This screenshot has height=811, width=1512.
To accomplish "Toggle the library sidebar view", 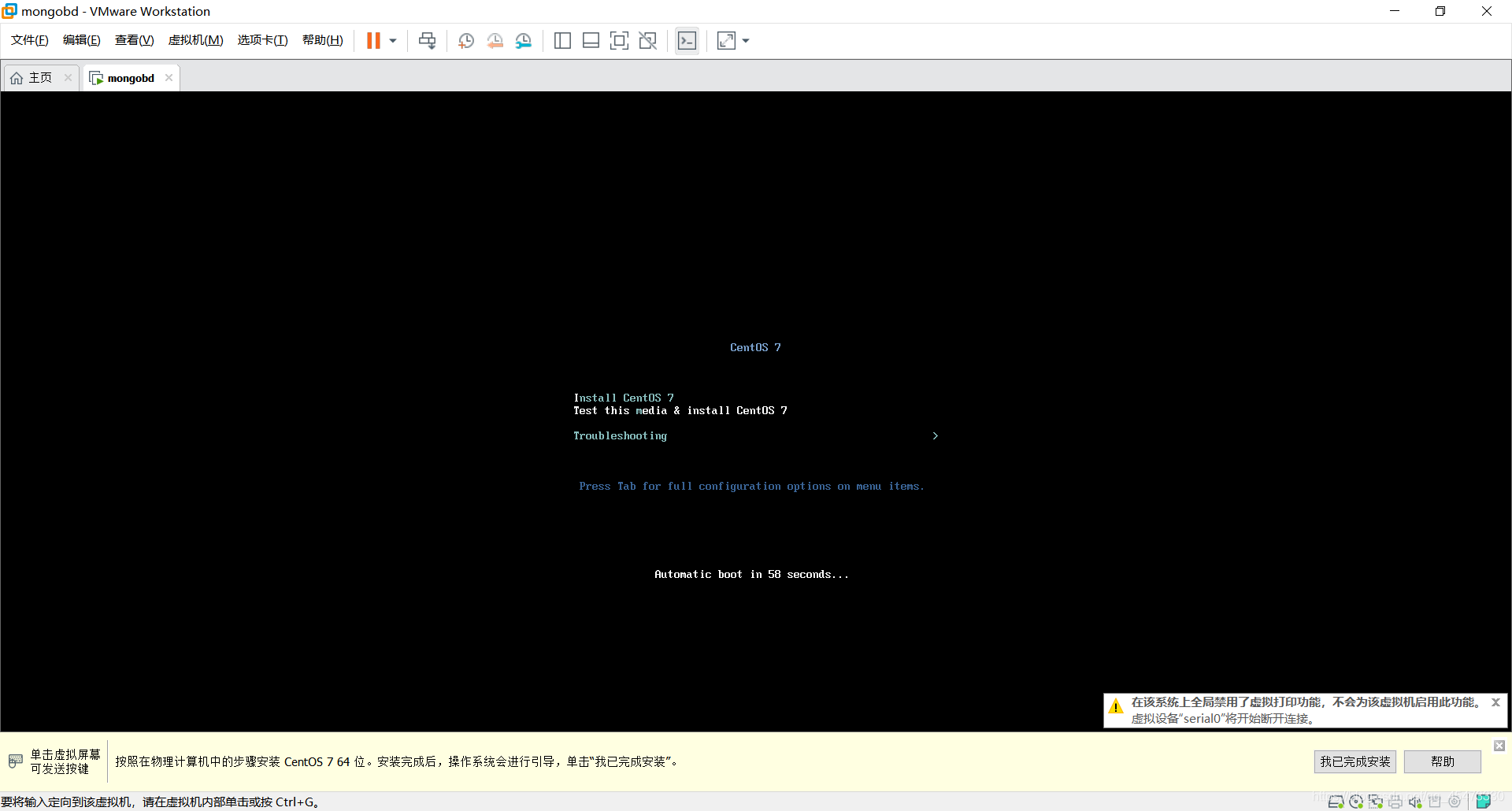I will 562,40.
